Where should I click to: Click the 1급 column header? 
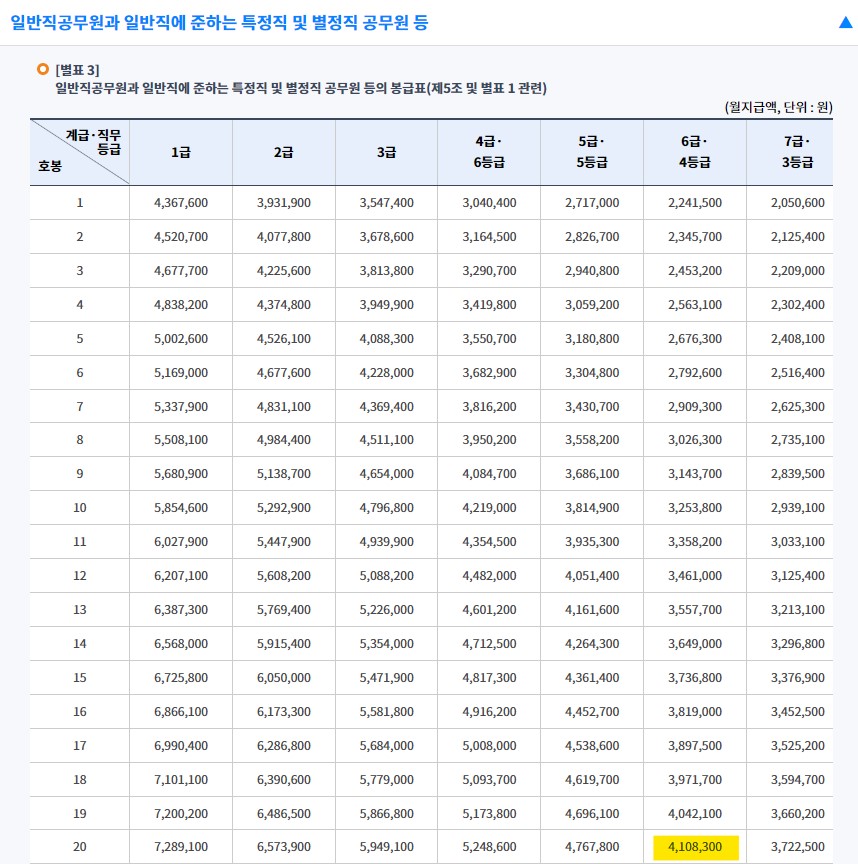[180, 151]
